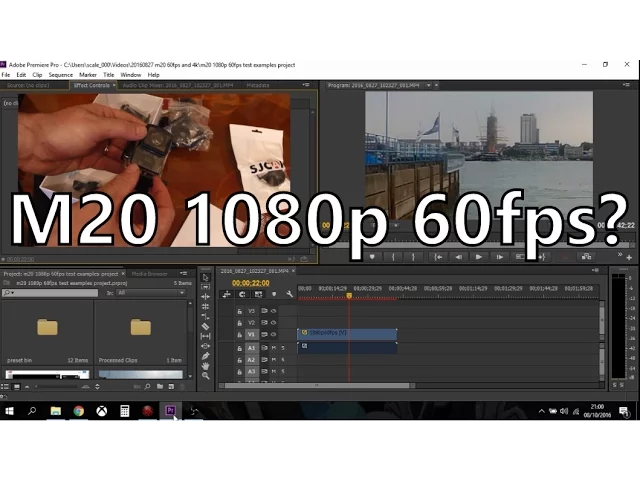Toggle lock on V3 track

(240, 311)
